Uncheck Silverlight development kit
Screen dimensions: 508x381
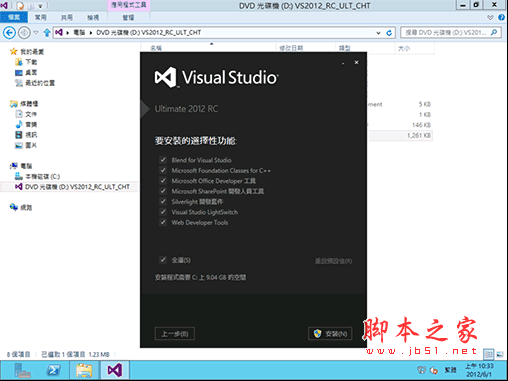(x=163, y=201)
